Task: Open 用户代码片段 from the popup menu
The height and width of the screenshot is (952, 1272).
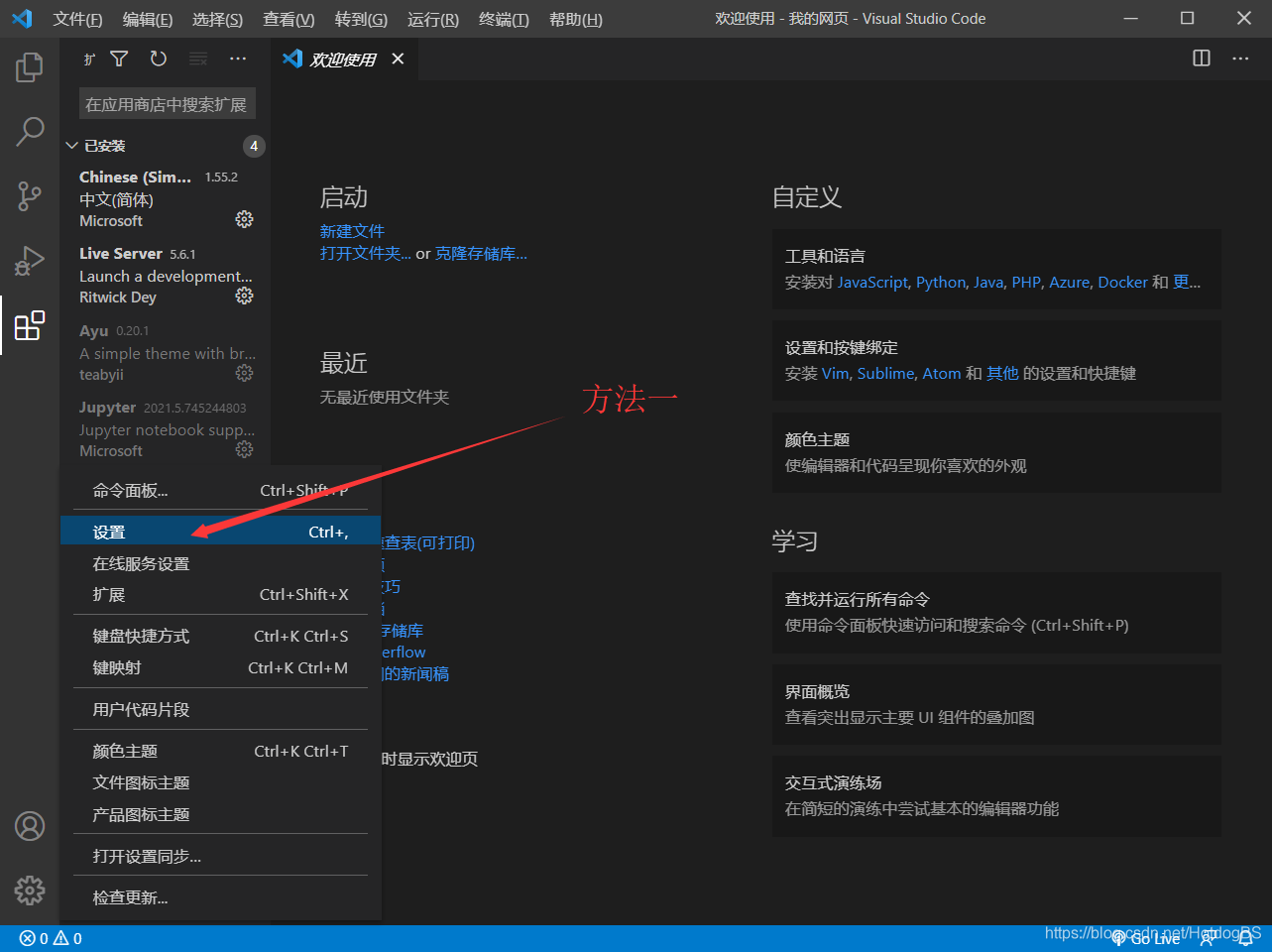Action: tap(220, 709)
